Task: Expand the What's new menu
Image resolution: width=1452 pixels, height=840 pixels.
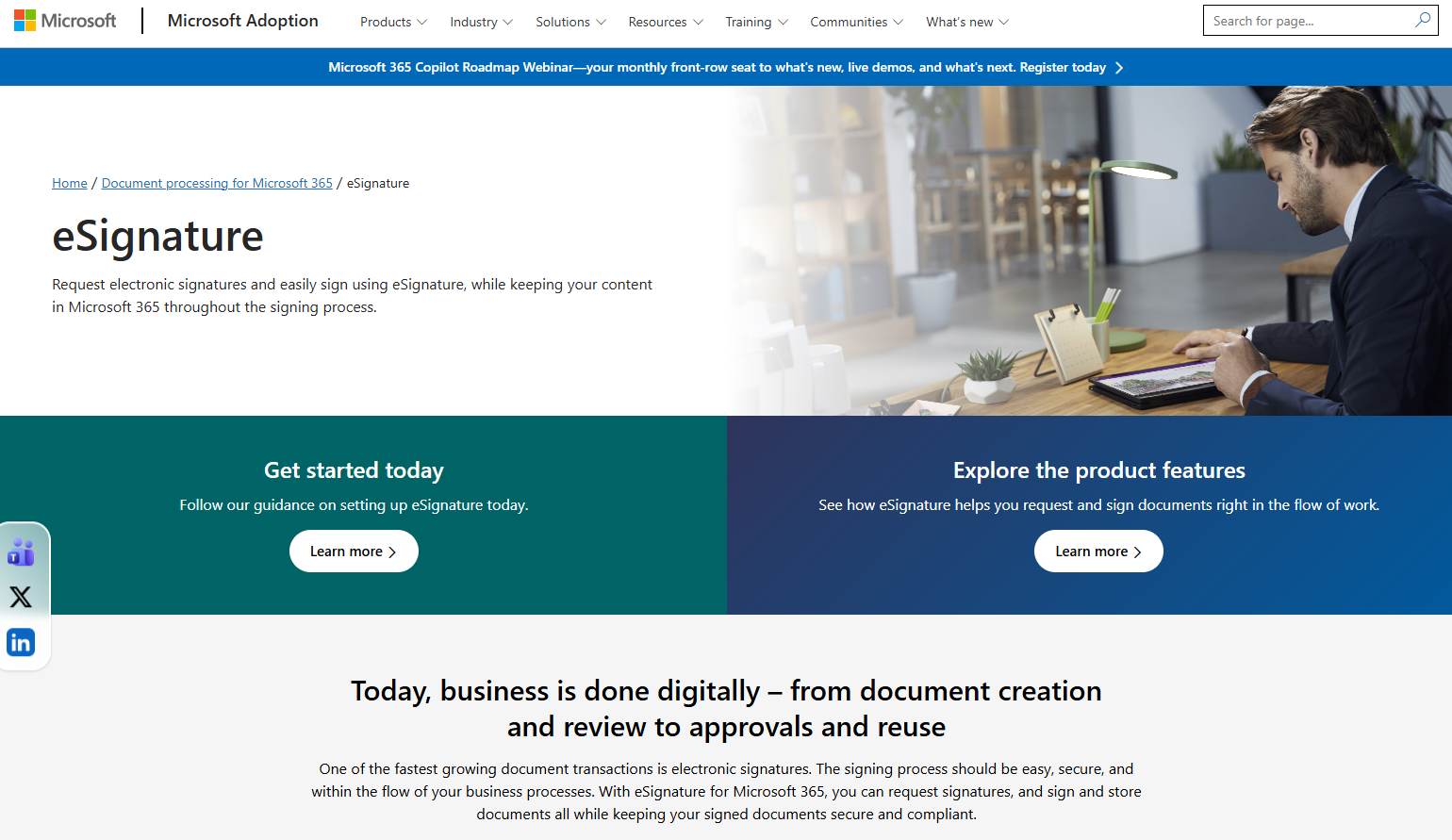Action: coord(967,22)
